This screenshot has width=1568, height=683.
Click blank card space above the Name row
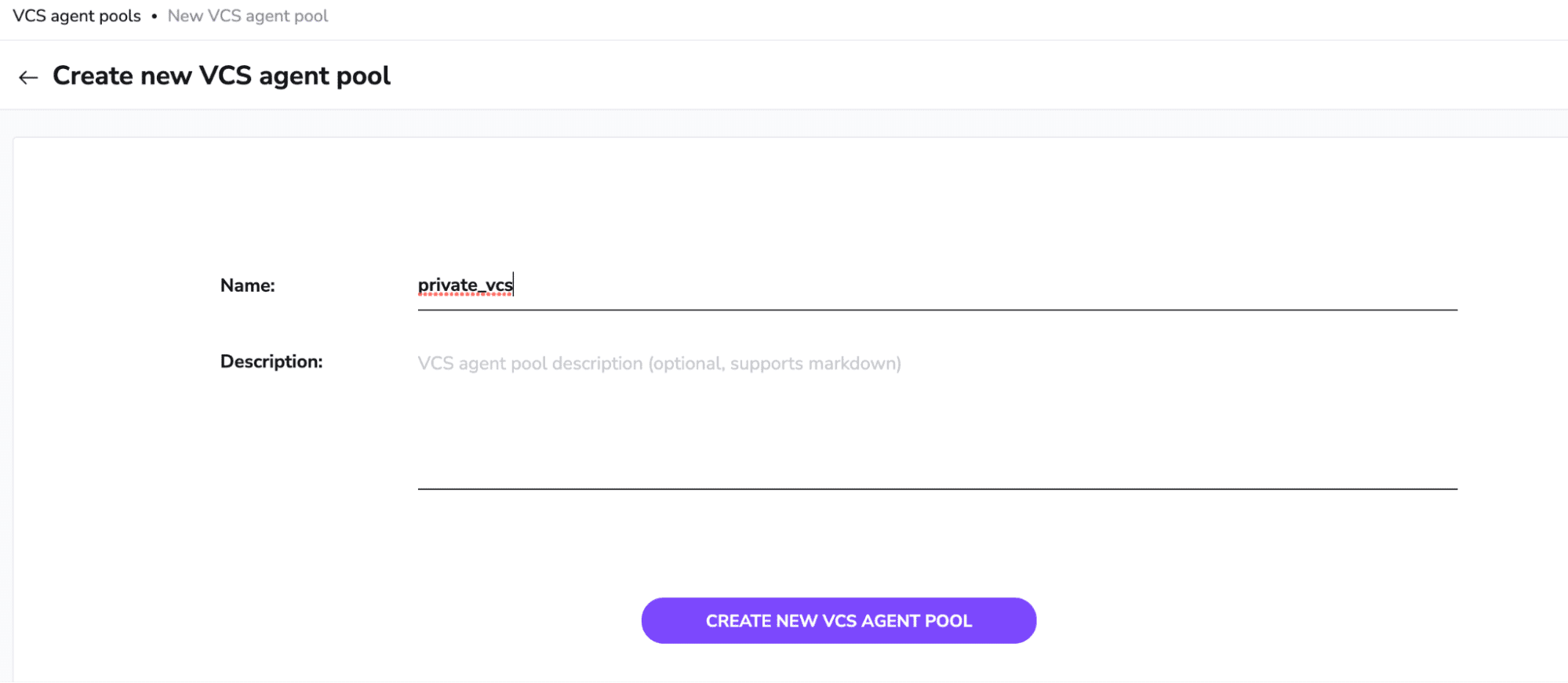(x=784, y=204)
